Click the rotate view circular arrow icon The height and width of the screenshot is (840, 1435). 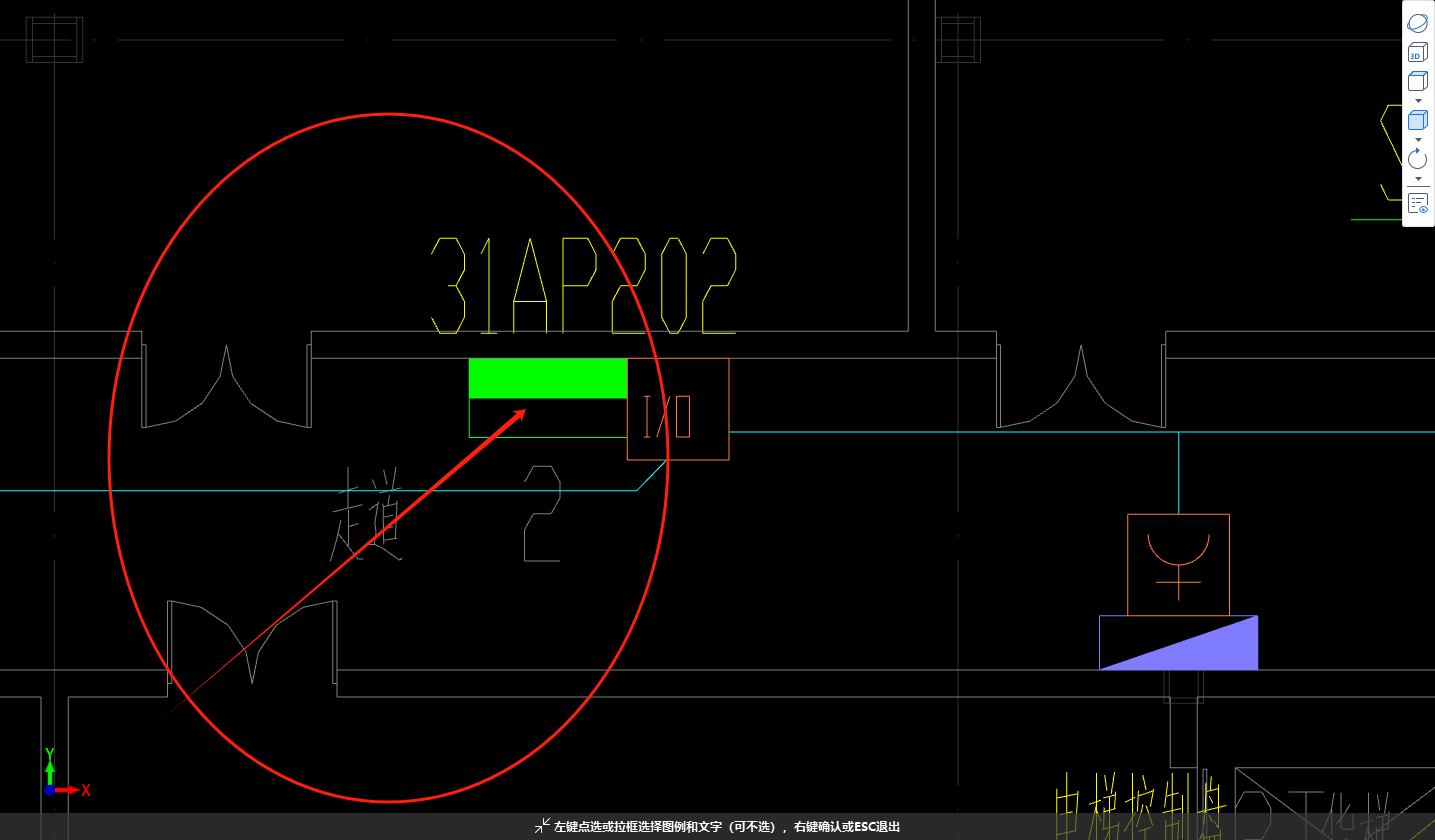pyautogui.click(x=1417, y=158)
